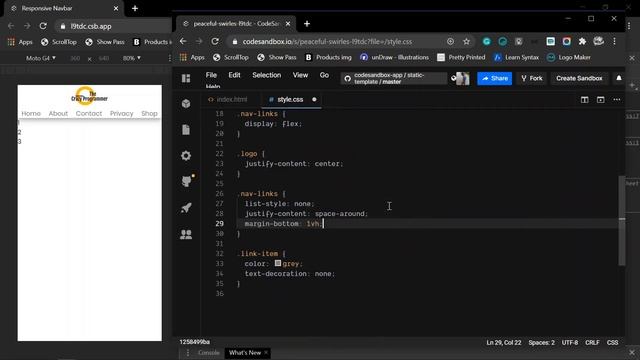This screenshot has width=640, height=360.
Task: Click CSS language mode in status bar
Action: [x=612, y=343]
